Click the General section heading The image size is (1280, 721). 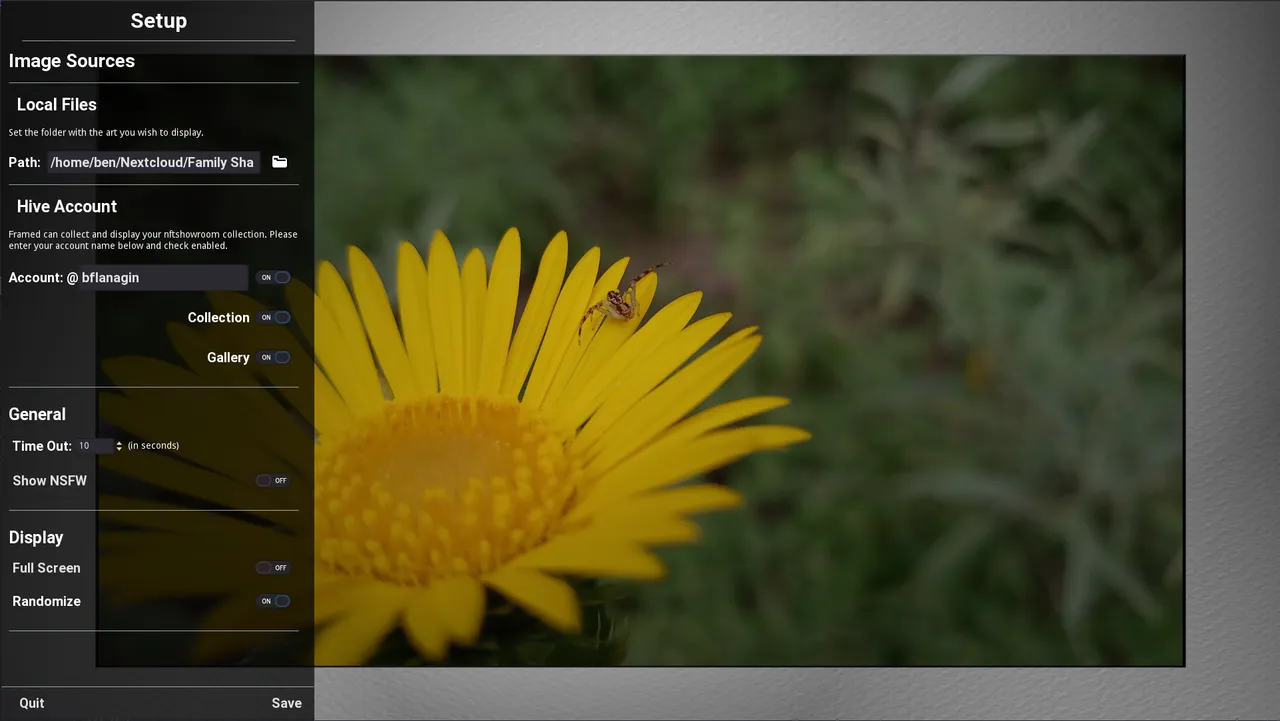coord(37,414)
